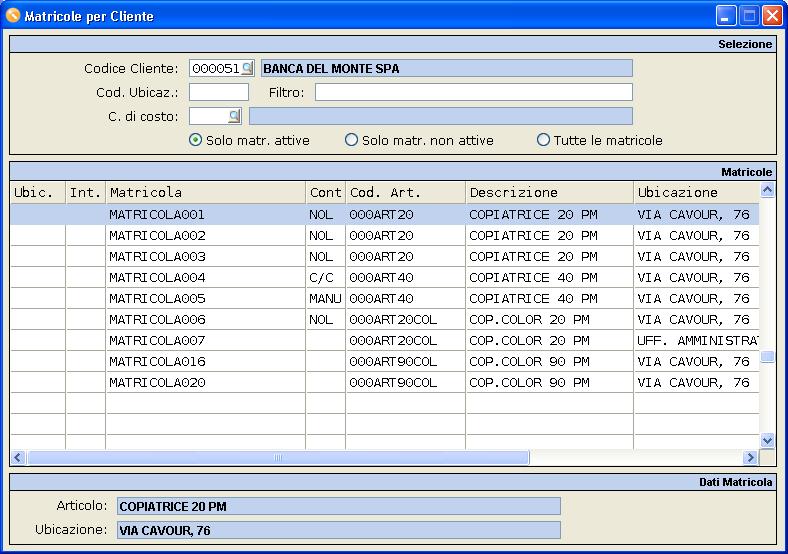Click the C. di costo description field
Image resolution: width=788 pixels, height=554 pixels.
(441, 116)
